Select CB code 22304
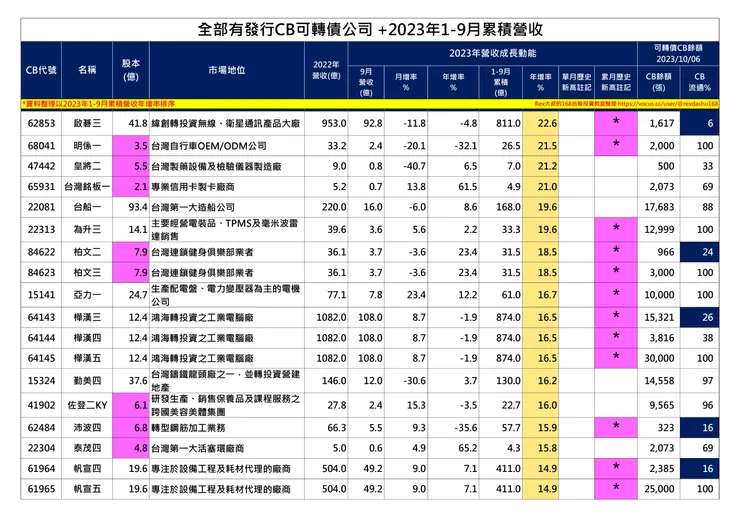This screenshot has width=740, height=523. pyautogui.click(x=41, y=448)
